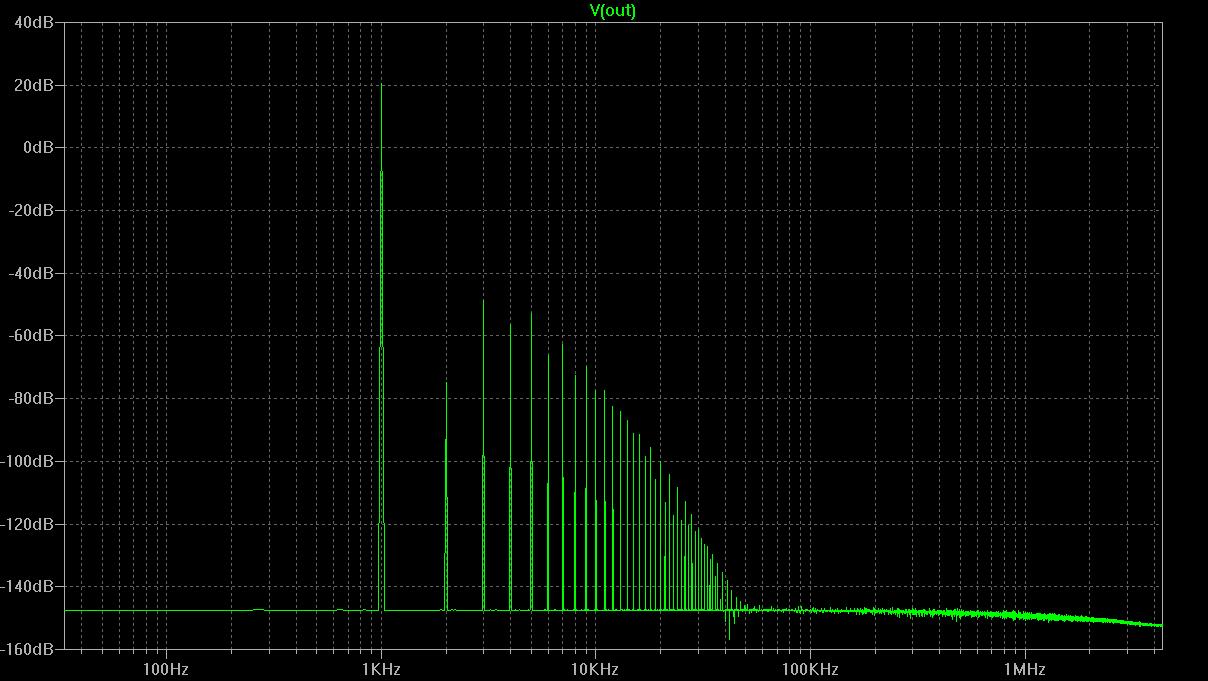Select the -40dB axis label
The height and width of the screenshot is (681, 1208).
32,273
